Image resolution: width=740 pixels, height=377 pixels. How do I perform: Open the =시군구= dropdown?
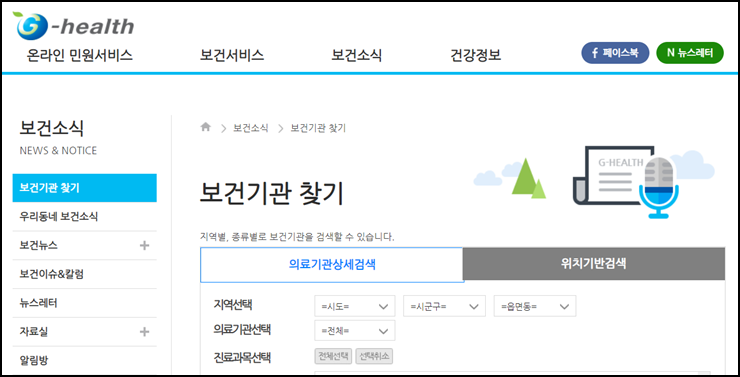[444, 306]
